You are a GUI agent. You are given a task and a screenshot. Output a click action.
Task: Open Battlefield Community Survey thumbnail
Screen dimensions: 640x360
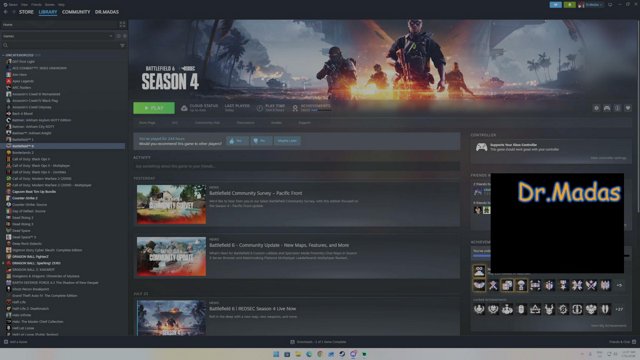click(x=171, y=204)
